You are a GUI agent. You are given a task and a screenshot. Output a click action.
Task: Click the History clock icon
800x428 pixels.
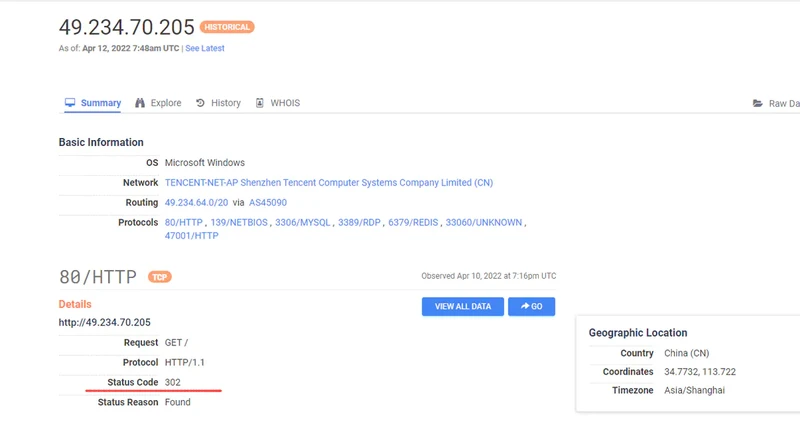200,103
